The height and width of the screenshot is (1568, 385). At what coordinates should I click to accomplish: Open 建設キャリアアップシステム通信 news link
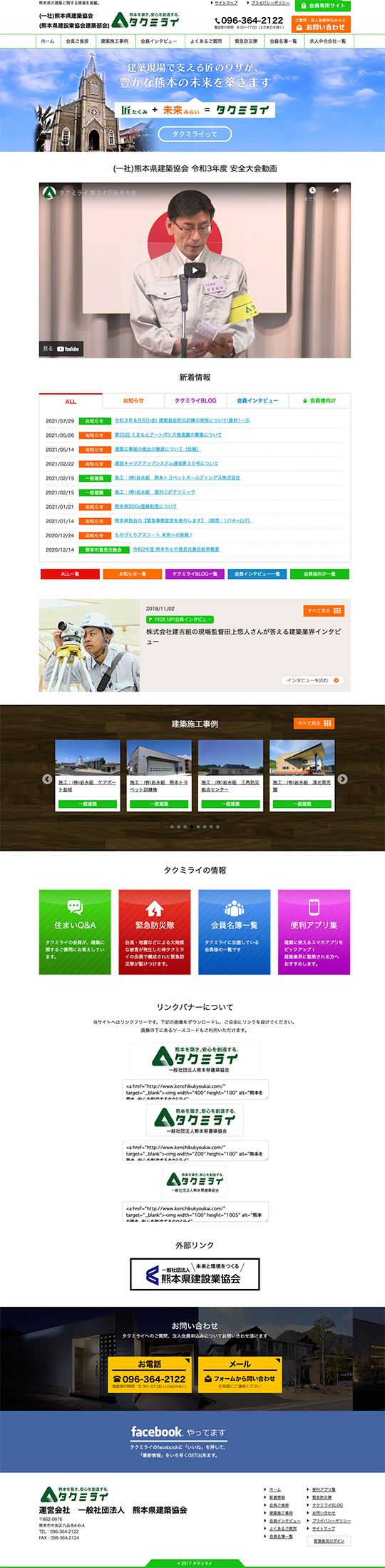[166, 464]
